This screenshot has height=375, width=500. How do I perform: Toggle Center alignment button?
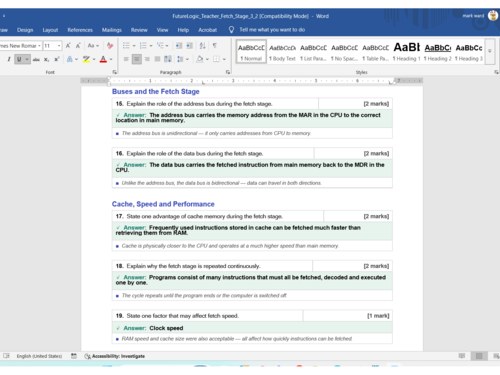tap(136, 59)
